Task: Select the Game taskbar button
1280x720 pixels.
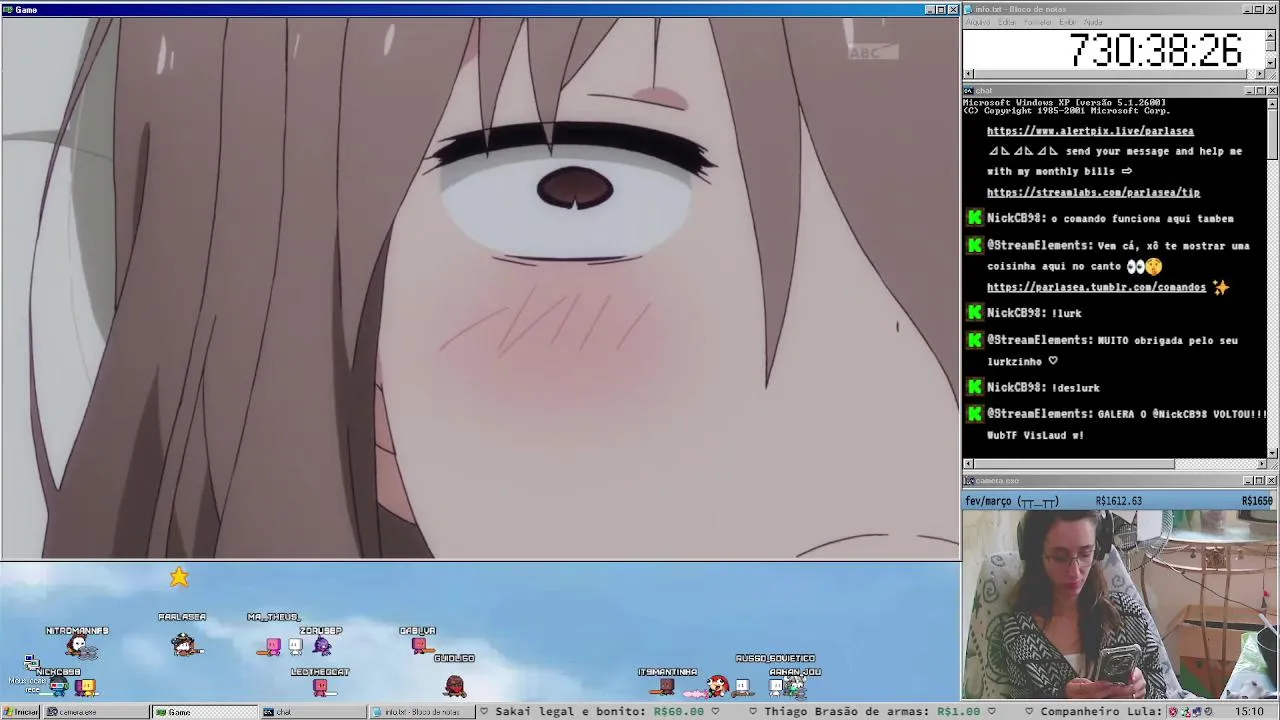Action: 204,712
